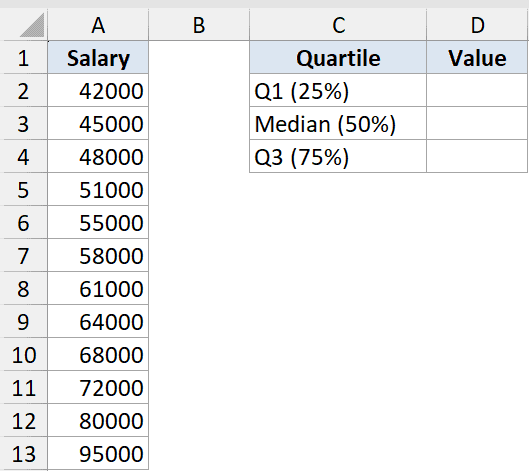Click the Salary header cell
Image resolution: width=529 pixels, height=471 pixels.
click(98, 57)
